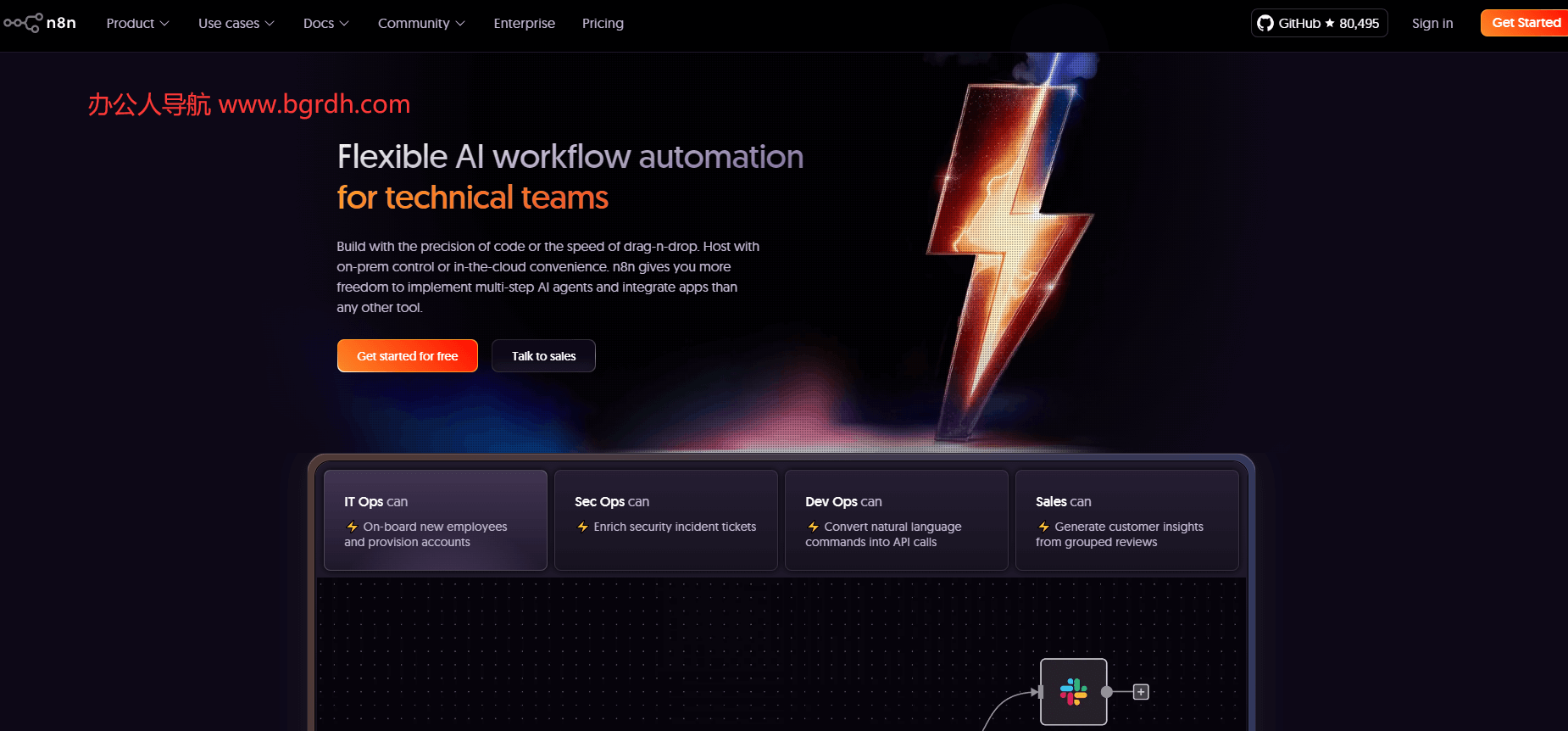Open the Community dropdown menu
Viewport: 1568px width, 731px height.
(420, 23)
